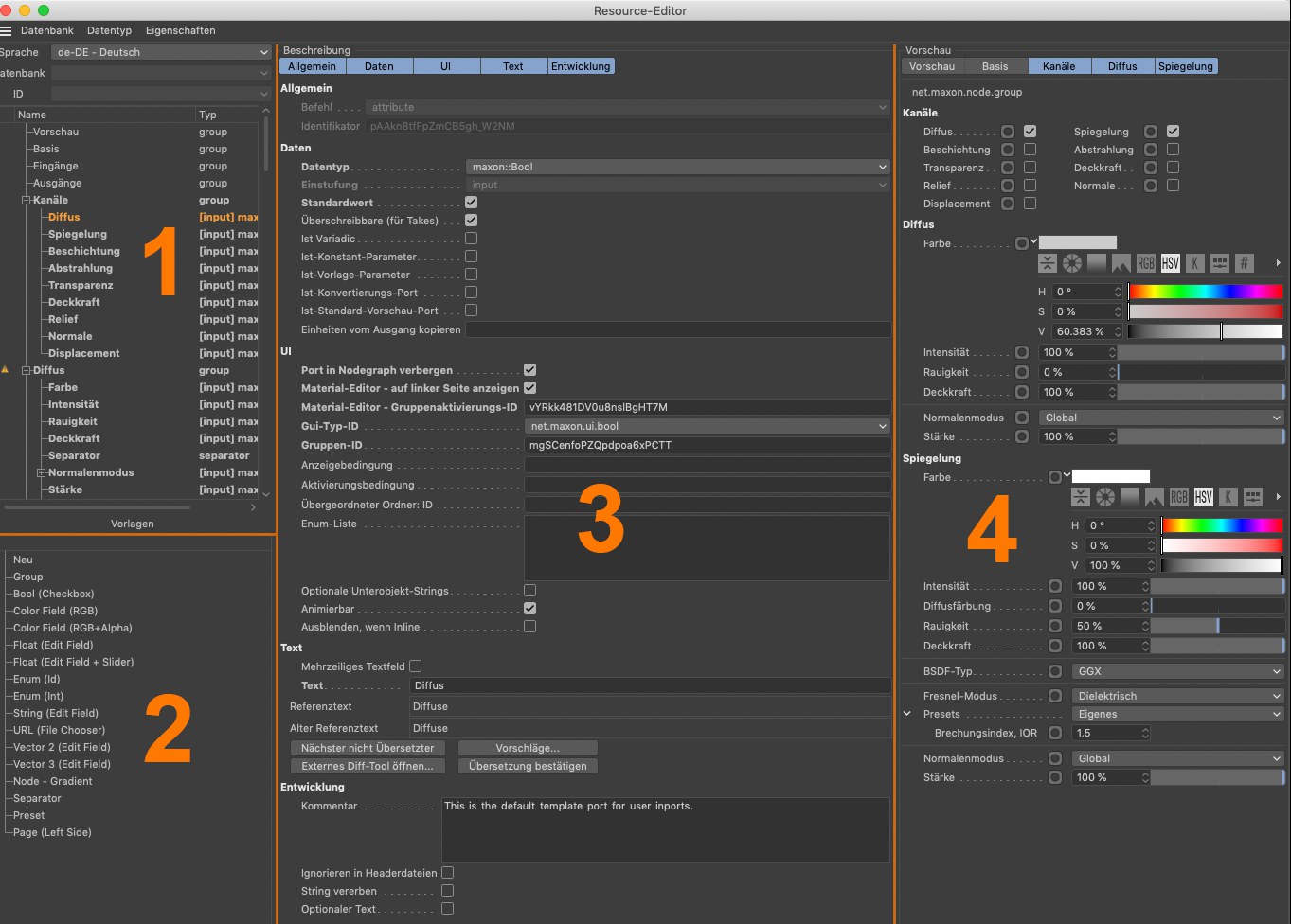Screen dimensions: 1291x924
Task: Open the hamburger menu icon at top-left
Action: coord(7,31)
